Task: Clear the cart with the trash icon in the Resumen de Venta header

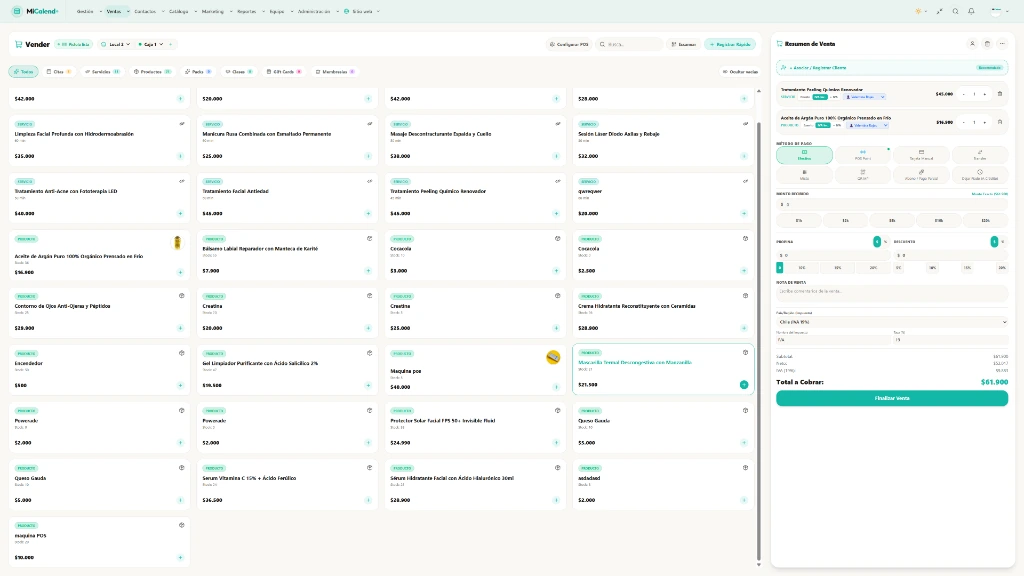Action: (x=987, y=44)
